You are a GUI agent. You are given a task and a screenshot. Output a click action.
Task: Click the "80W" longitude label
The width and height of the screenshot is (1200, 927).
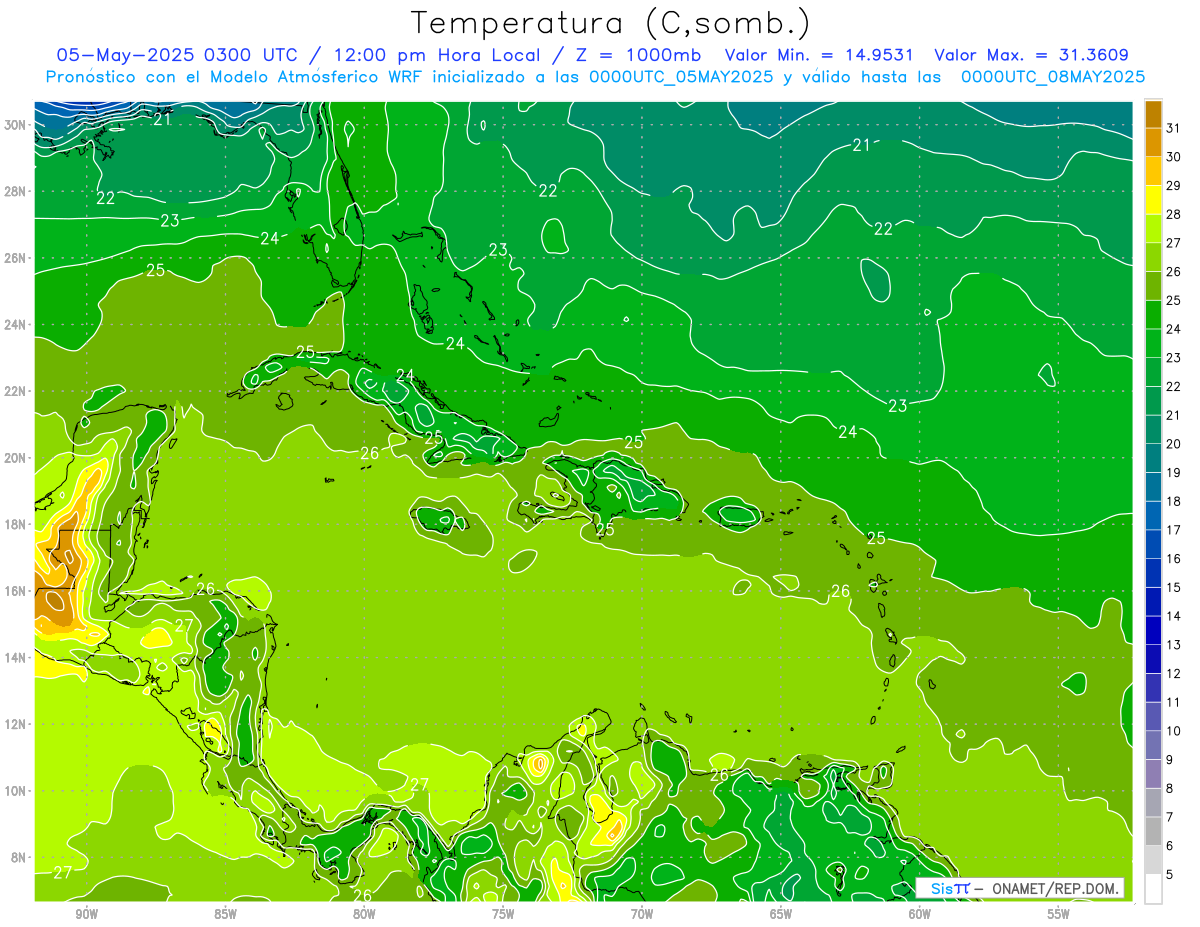pos(364,914)
